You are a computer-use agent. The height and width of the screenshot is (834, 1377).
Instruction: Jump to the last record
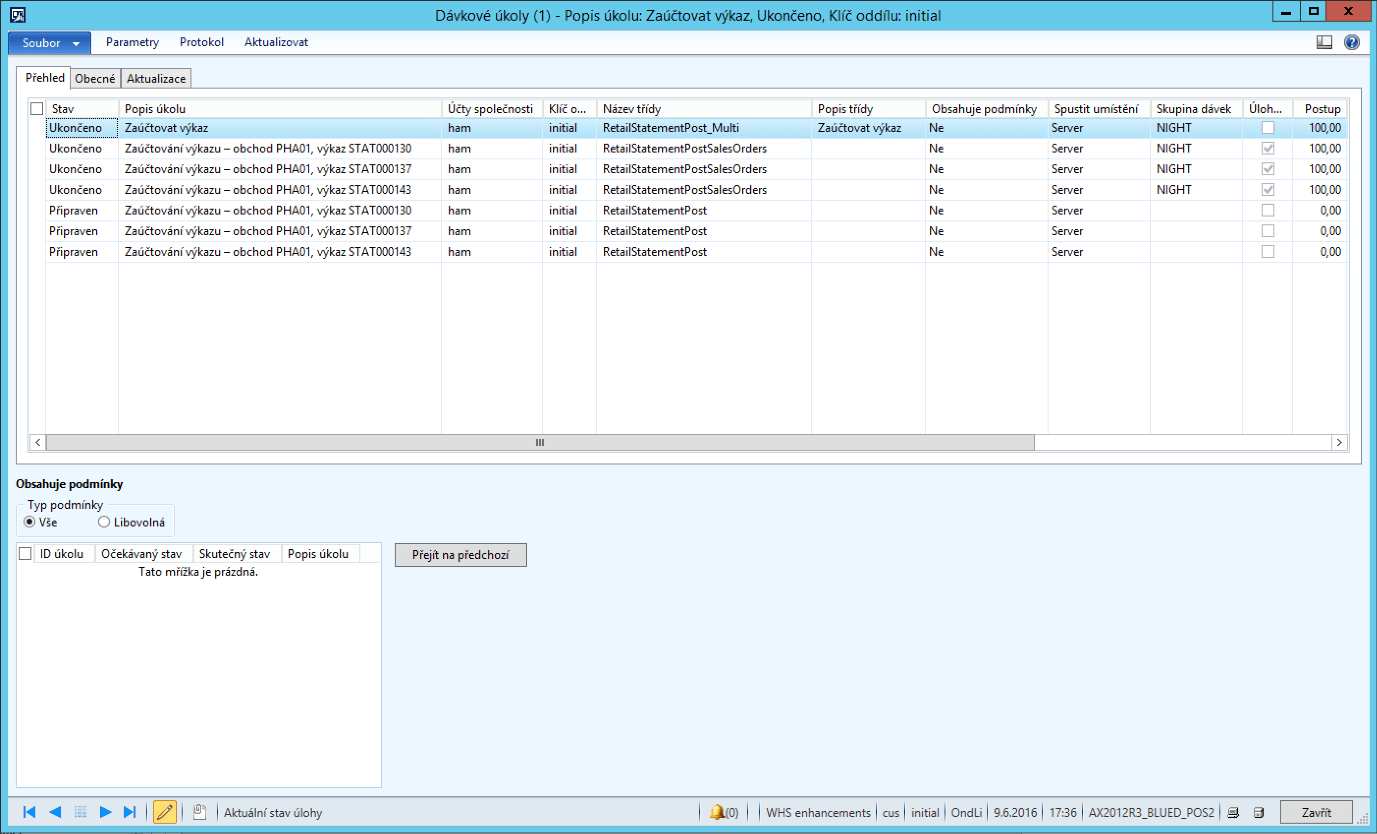[128, 812]
